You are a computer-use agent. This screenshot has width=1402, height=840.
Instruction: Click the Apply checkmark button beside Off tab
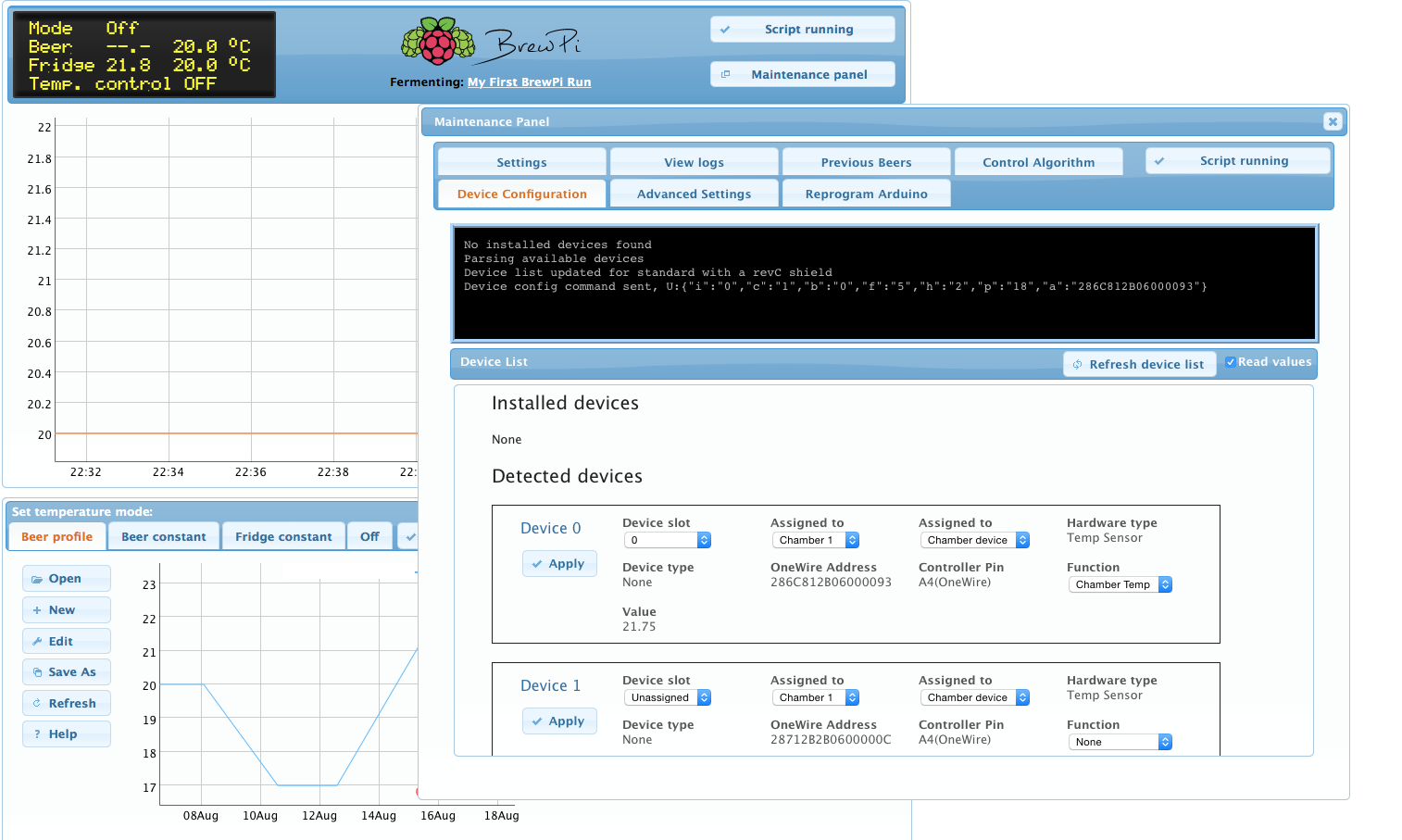coord(408,536)
